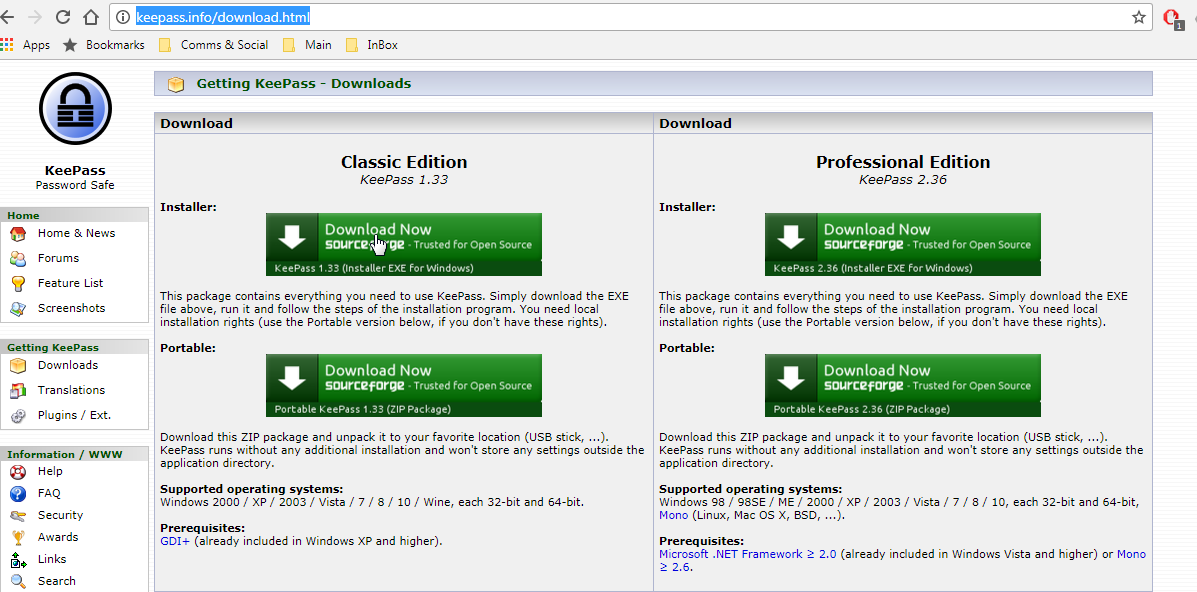
Task: Click the Security icon in sidebar
Action: 18,516
